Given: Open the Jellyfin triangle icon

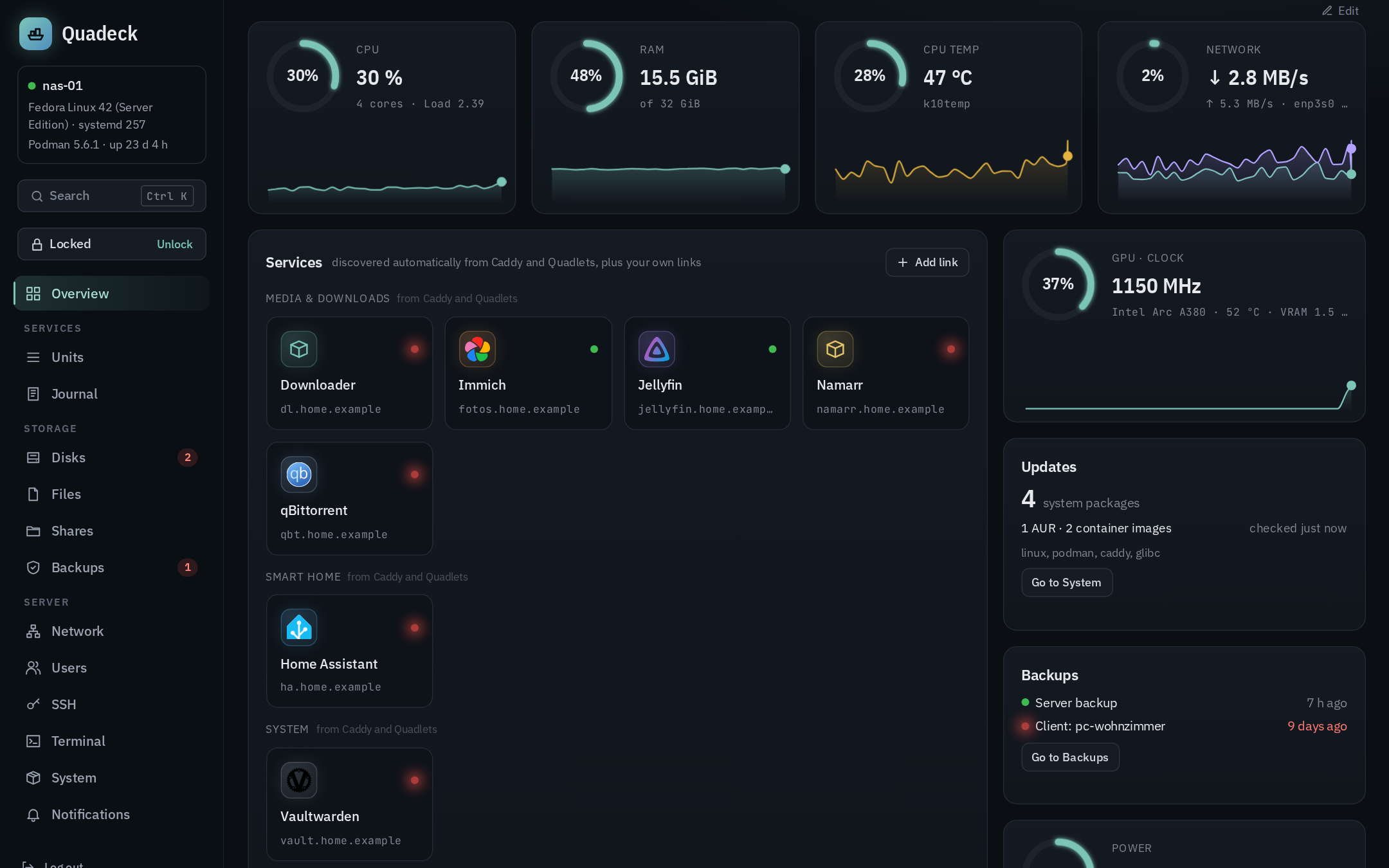Looking at the screenshot, I should tap(657, 349).
